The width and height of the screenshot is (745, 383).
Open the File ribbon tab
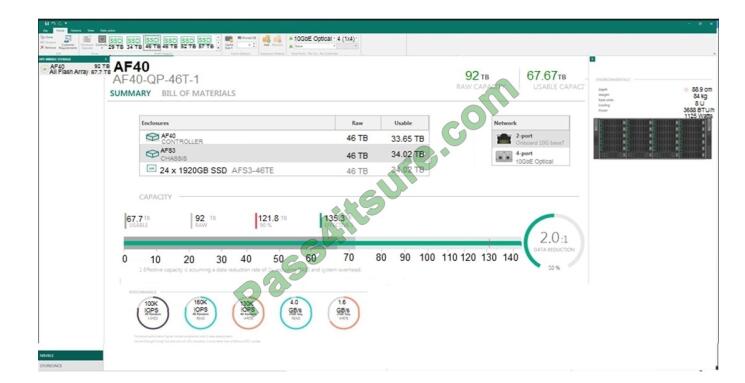[x=46, y=30]
